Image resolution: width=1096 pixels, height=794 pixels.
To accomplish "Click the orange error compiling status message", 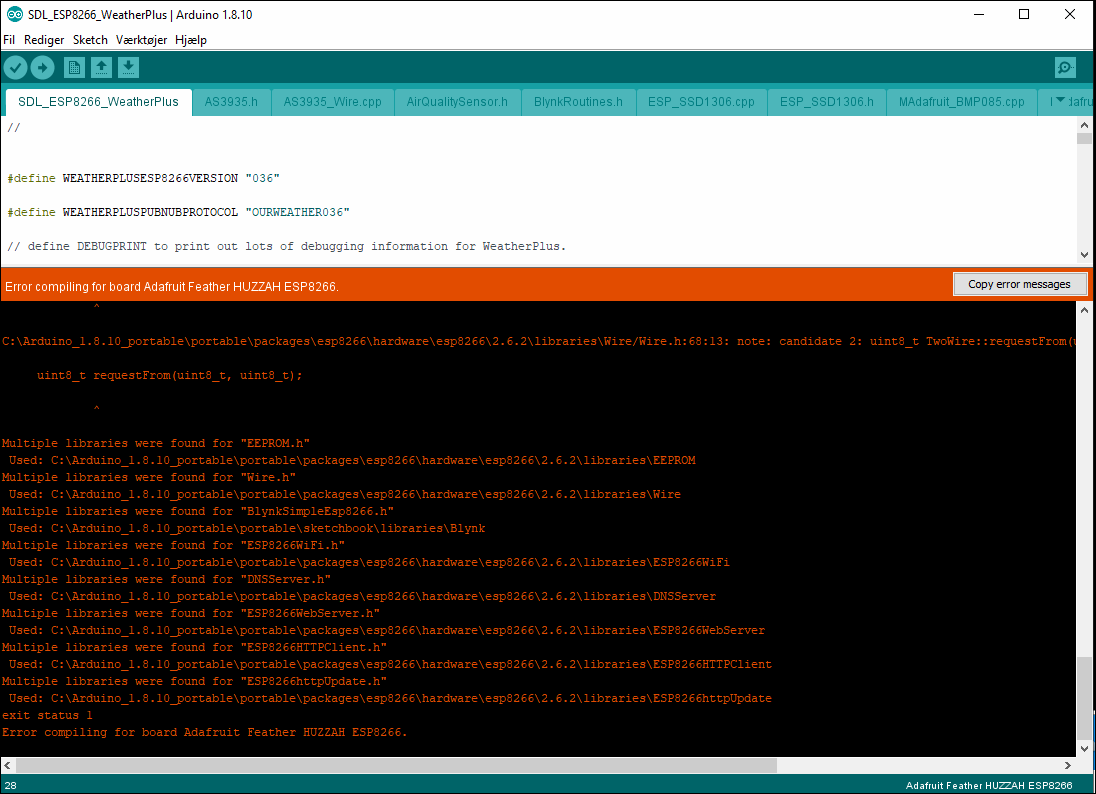I will pyautogui.click(x=172, y=287).
